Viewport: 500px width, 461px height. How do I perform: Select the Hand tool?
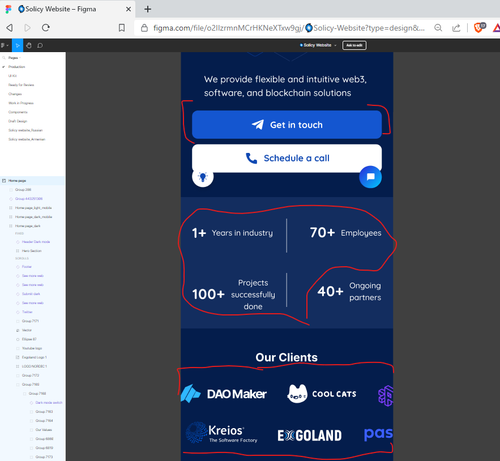coord(29,45)
